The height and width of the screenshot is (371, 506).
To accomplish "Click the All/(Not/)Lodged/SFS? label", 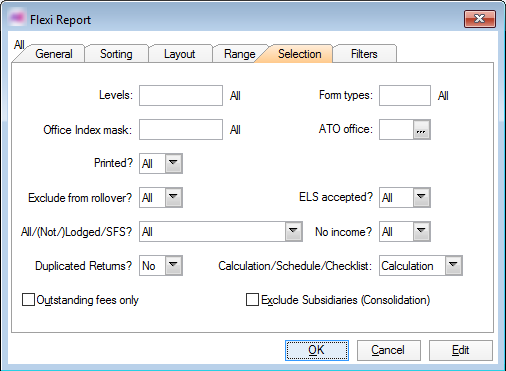I will [76, 232].
